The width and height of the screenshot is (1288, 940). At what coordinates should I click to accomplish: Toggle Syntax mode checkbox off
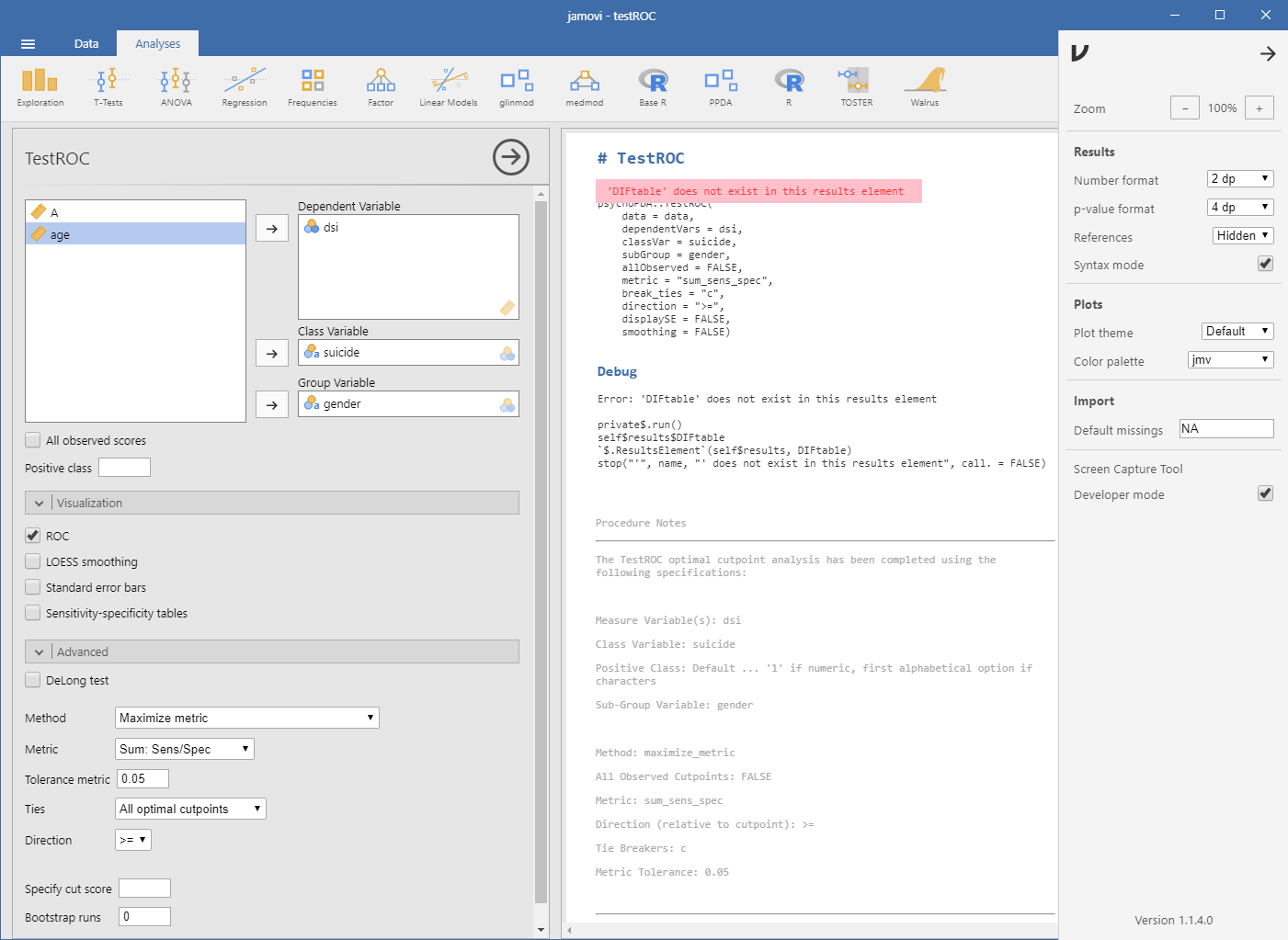pyautogui.click(x=1265, y=264)
